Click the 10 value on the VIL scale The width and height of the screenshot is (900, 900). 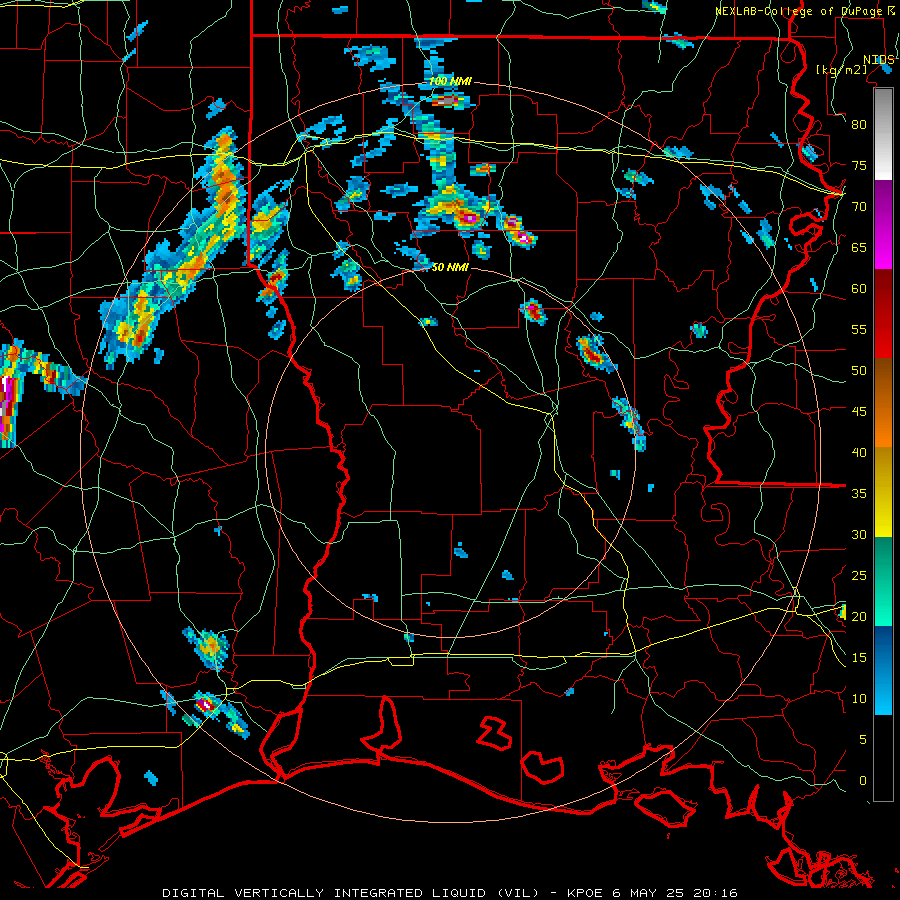(x=859, y=699)
